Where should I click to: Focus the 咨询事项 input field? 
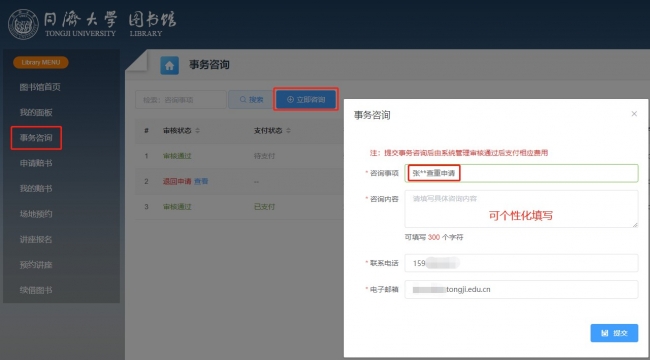click(521, 173)
